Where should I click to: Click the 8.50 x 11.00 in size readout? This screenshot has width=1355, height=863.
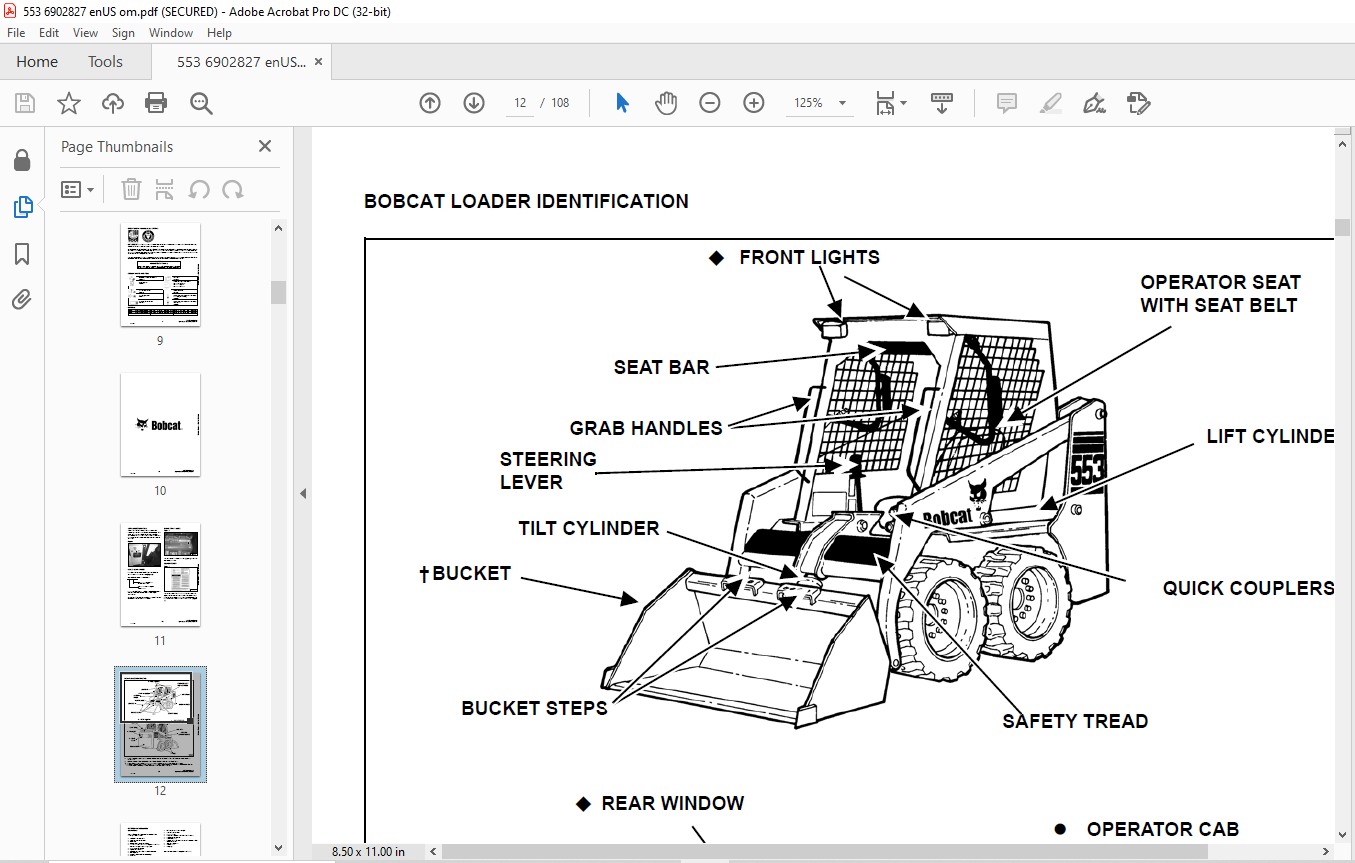click(368, 852)
